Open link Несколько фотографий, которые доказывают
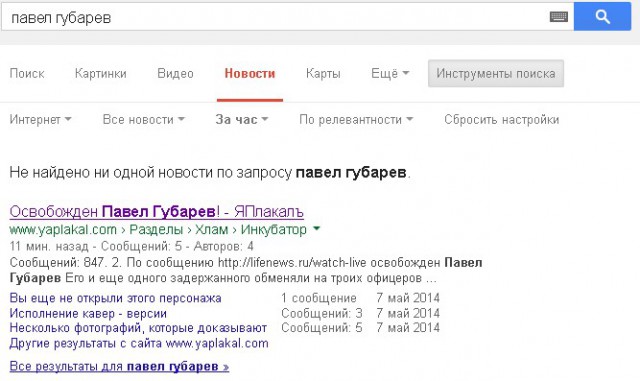Screen dimensions: 640x381 point(138,328)
